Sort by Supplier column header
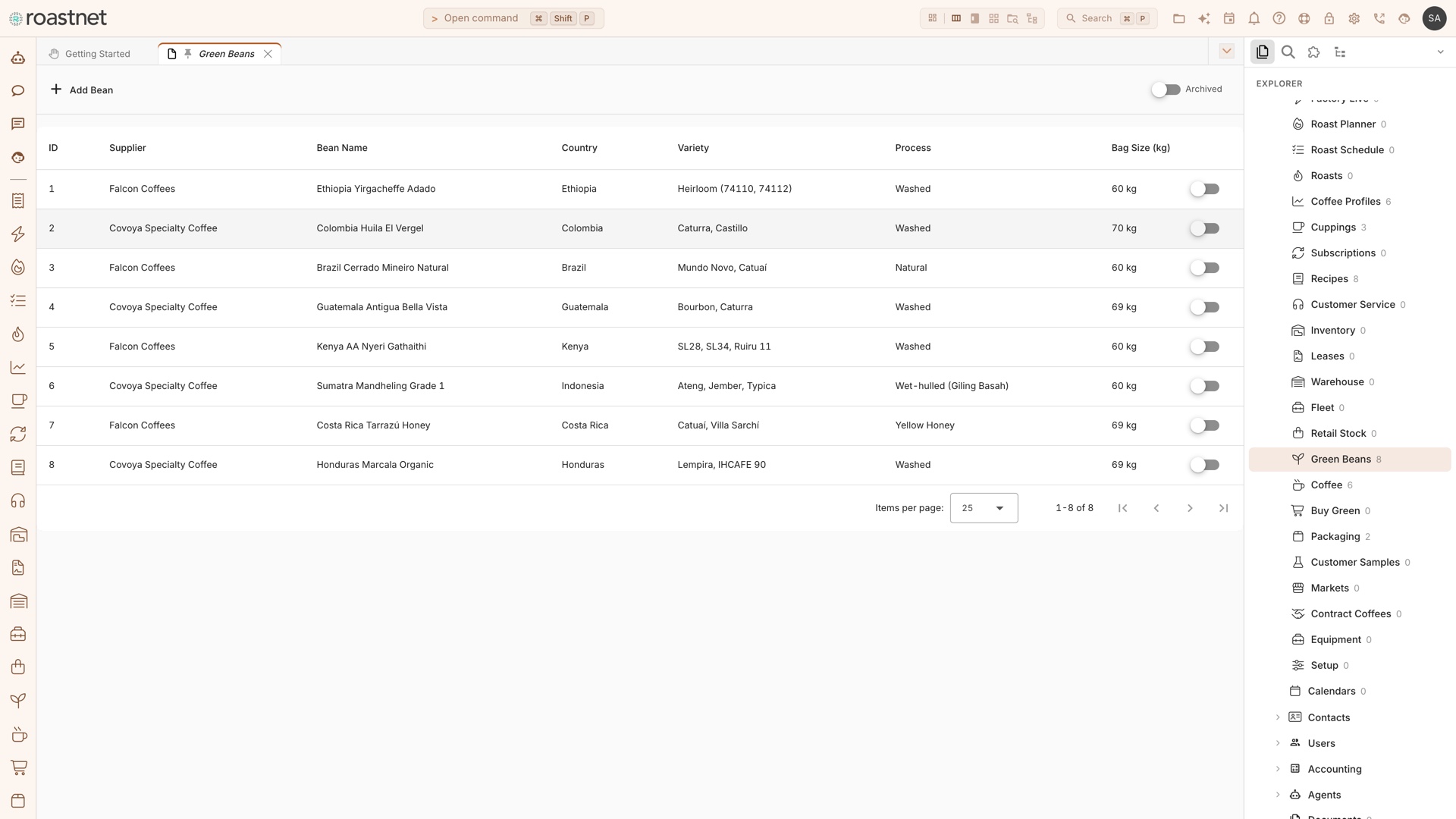Viewport: 1456px width, 819px height. [127, 148]
